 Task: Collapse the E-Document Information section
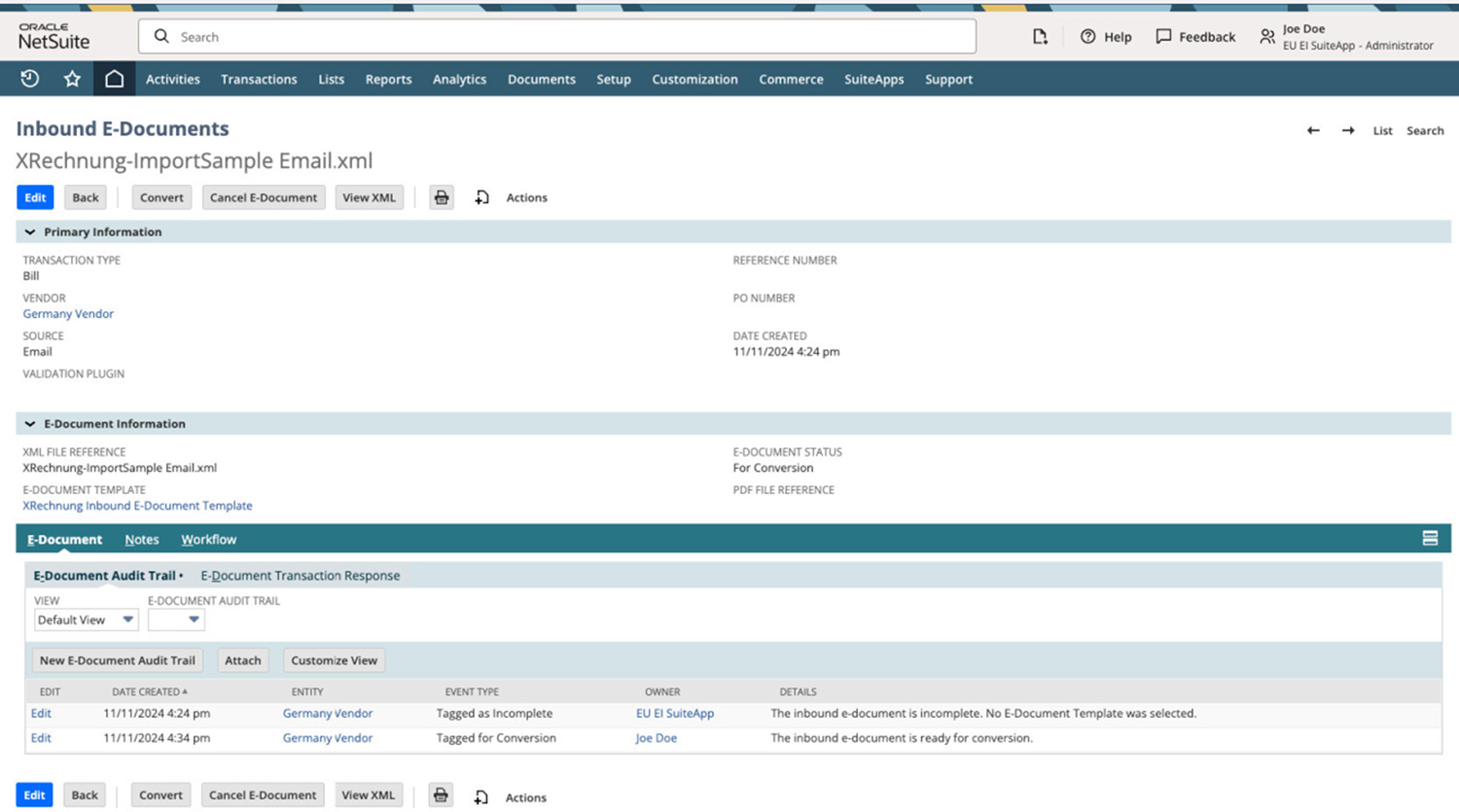pyautogui.click(x=30, y=423)
